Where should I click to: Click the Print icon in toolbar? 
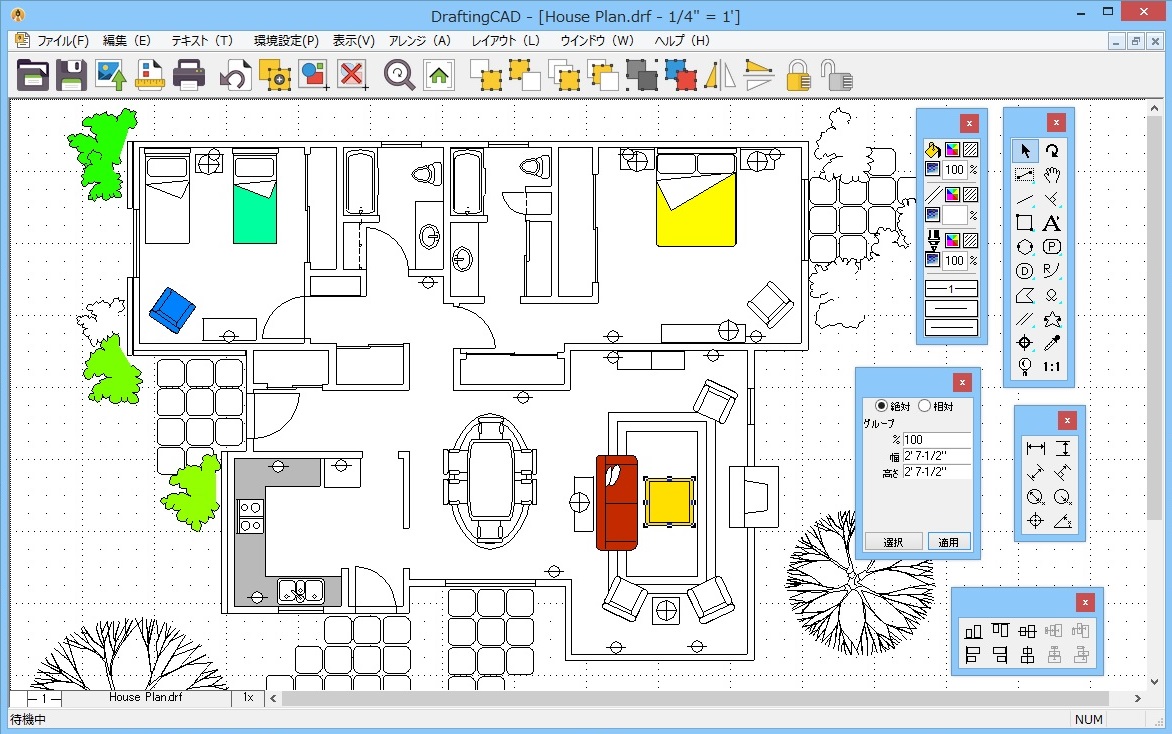pyautogui.click(x=189, y=75)
